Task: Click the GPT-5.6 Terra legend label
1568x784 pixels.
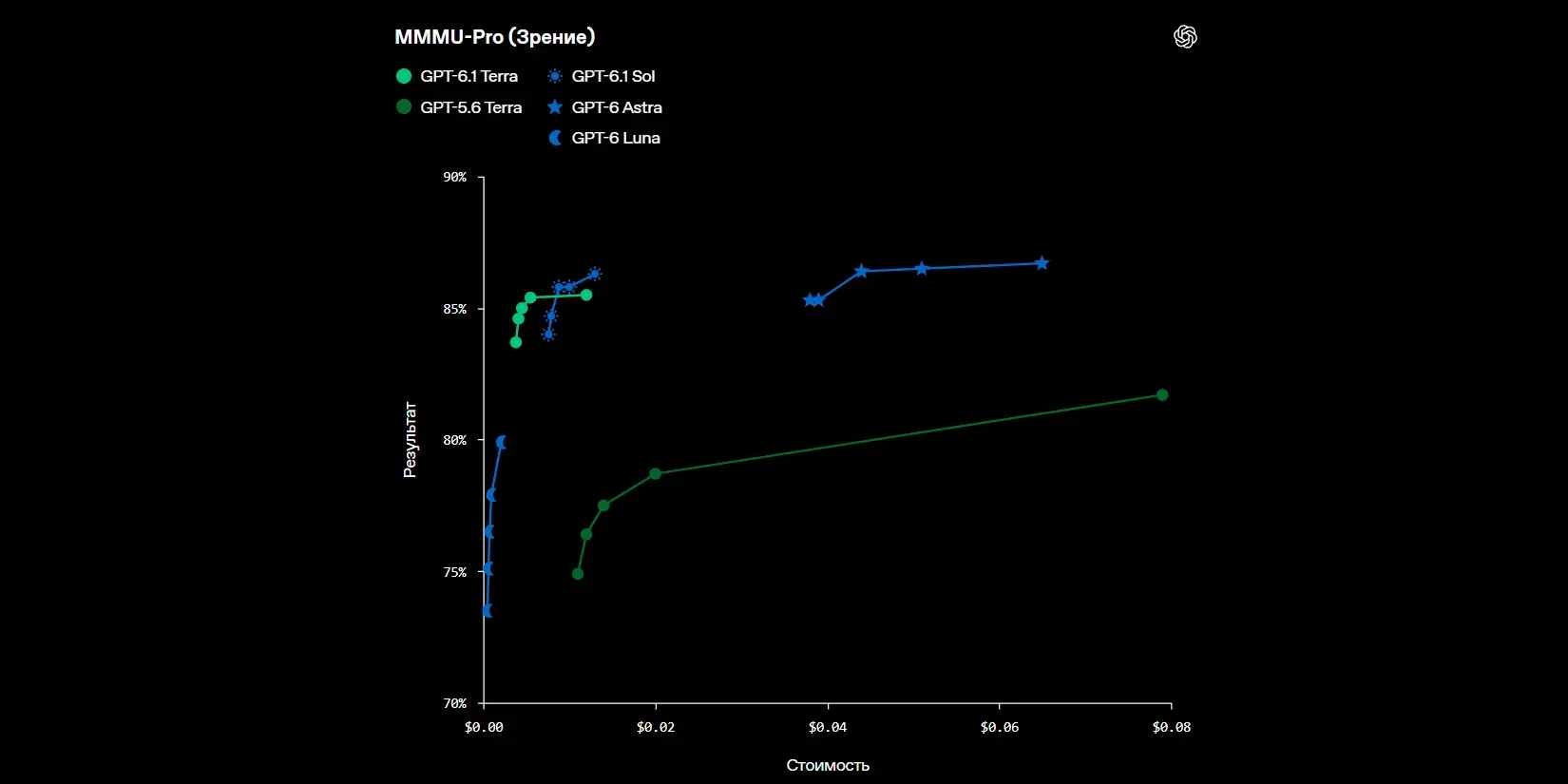Action: 471,107
